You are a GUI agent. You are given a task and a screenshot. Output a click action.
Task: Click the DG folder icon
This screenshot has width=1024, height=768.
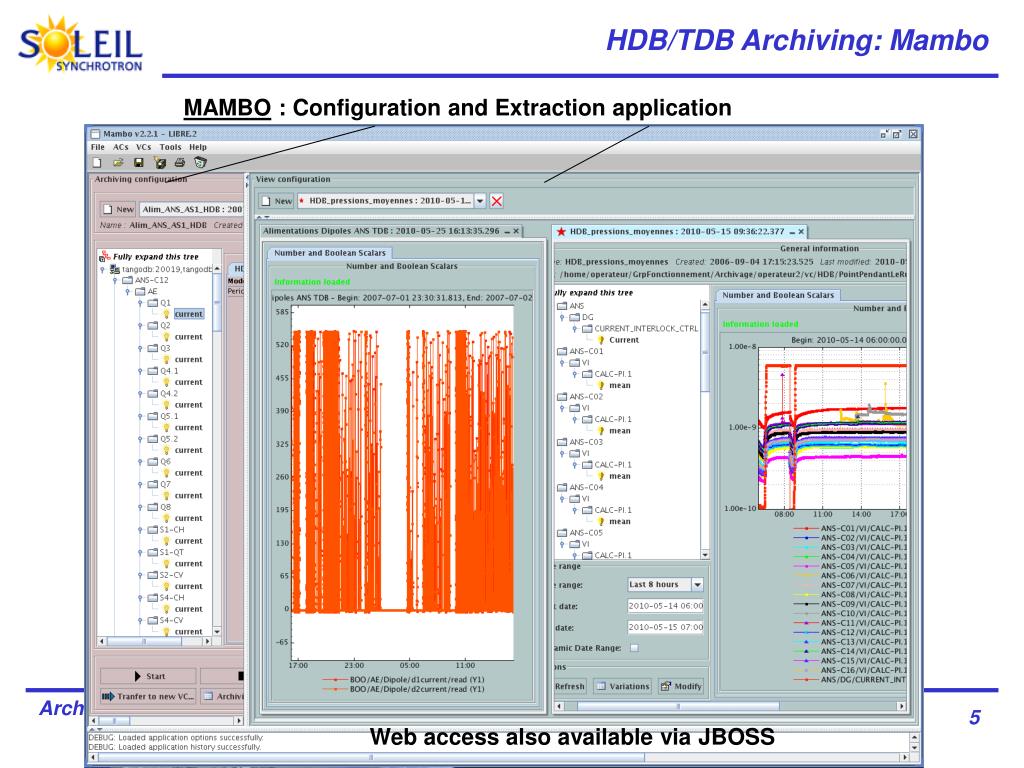[x=575, y=317]
